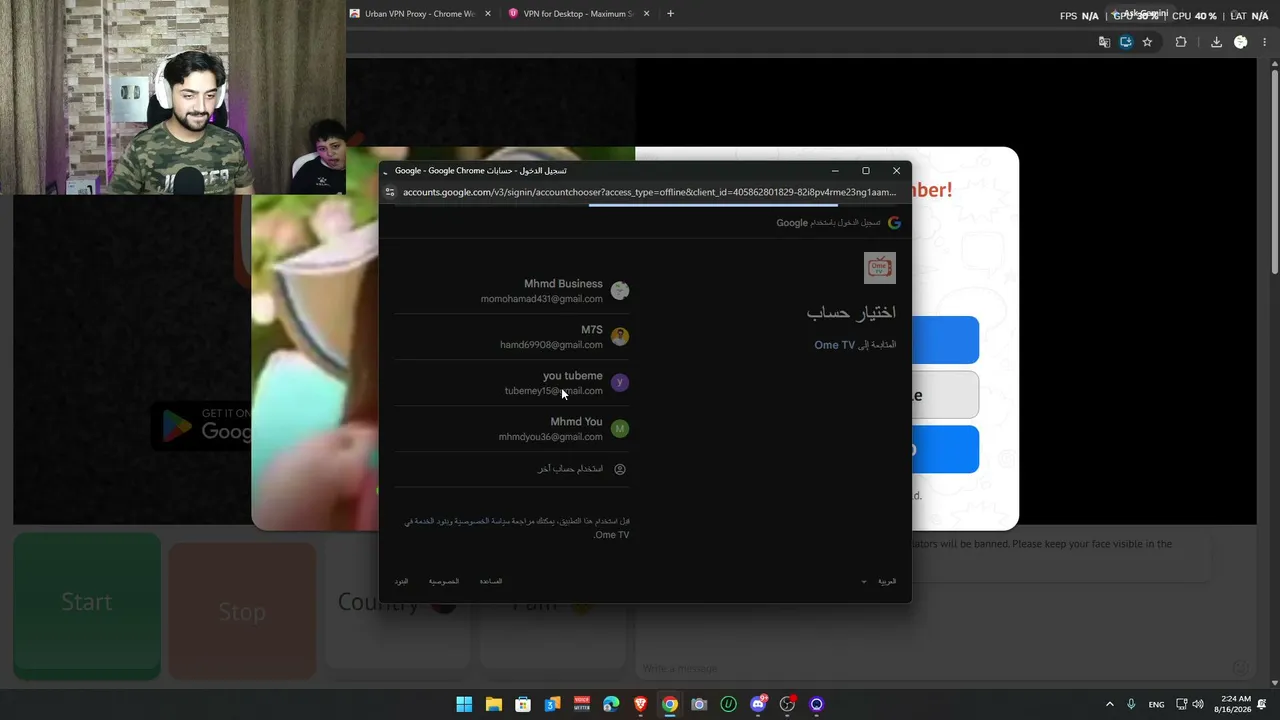1280x720 pixels.
Task: Open the Help link in the popup footer
Action: [490, 581]
